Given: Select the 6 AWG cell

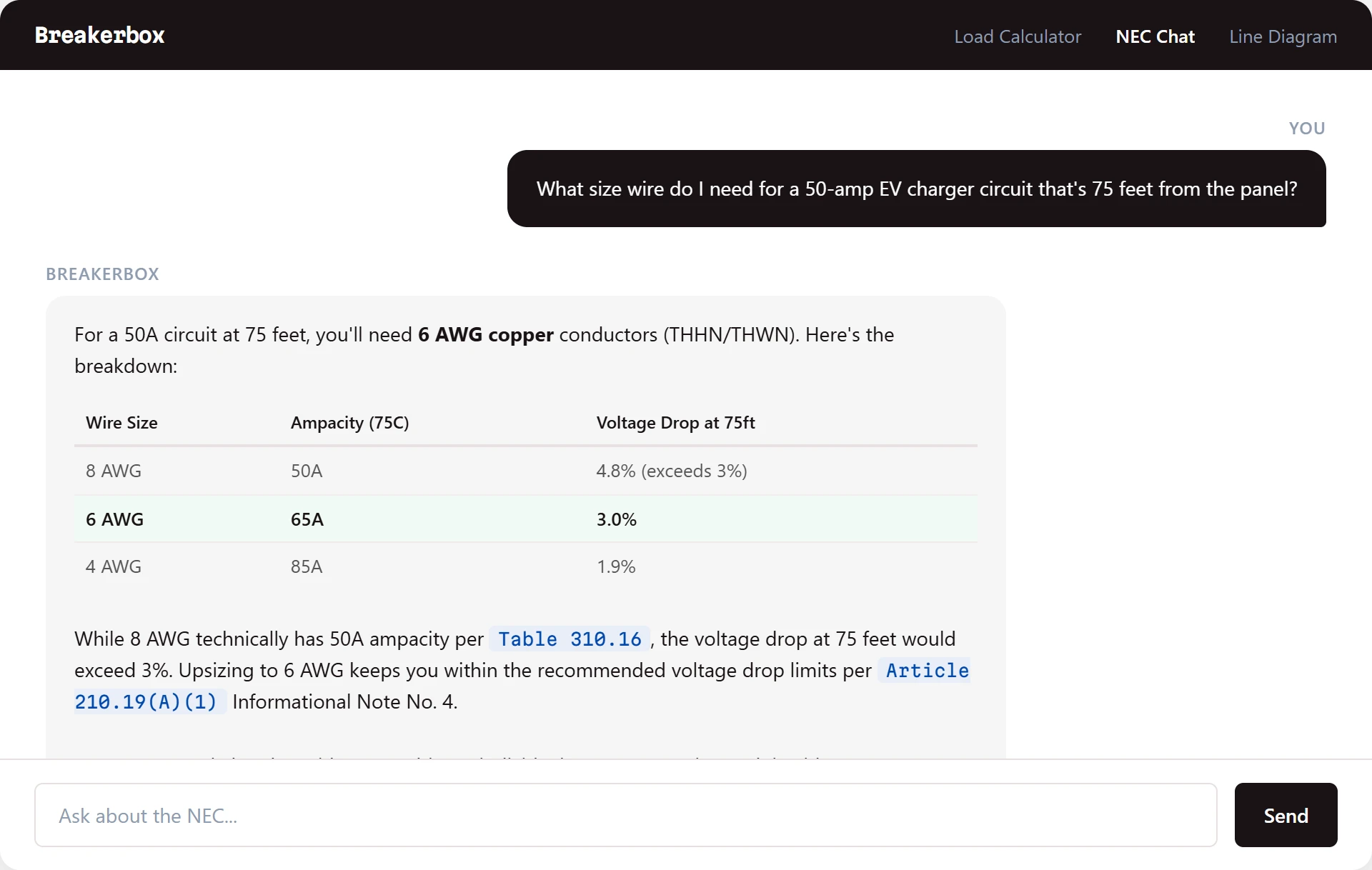Looking at the screenshot, I should pos(114,519).
